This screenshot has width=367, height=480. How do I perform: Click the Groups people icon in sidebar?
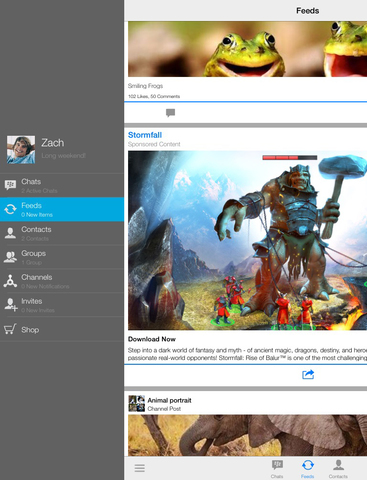(10, 257)
